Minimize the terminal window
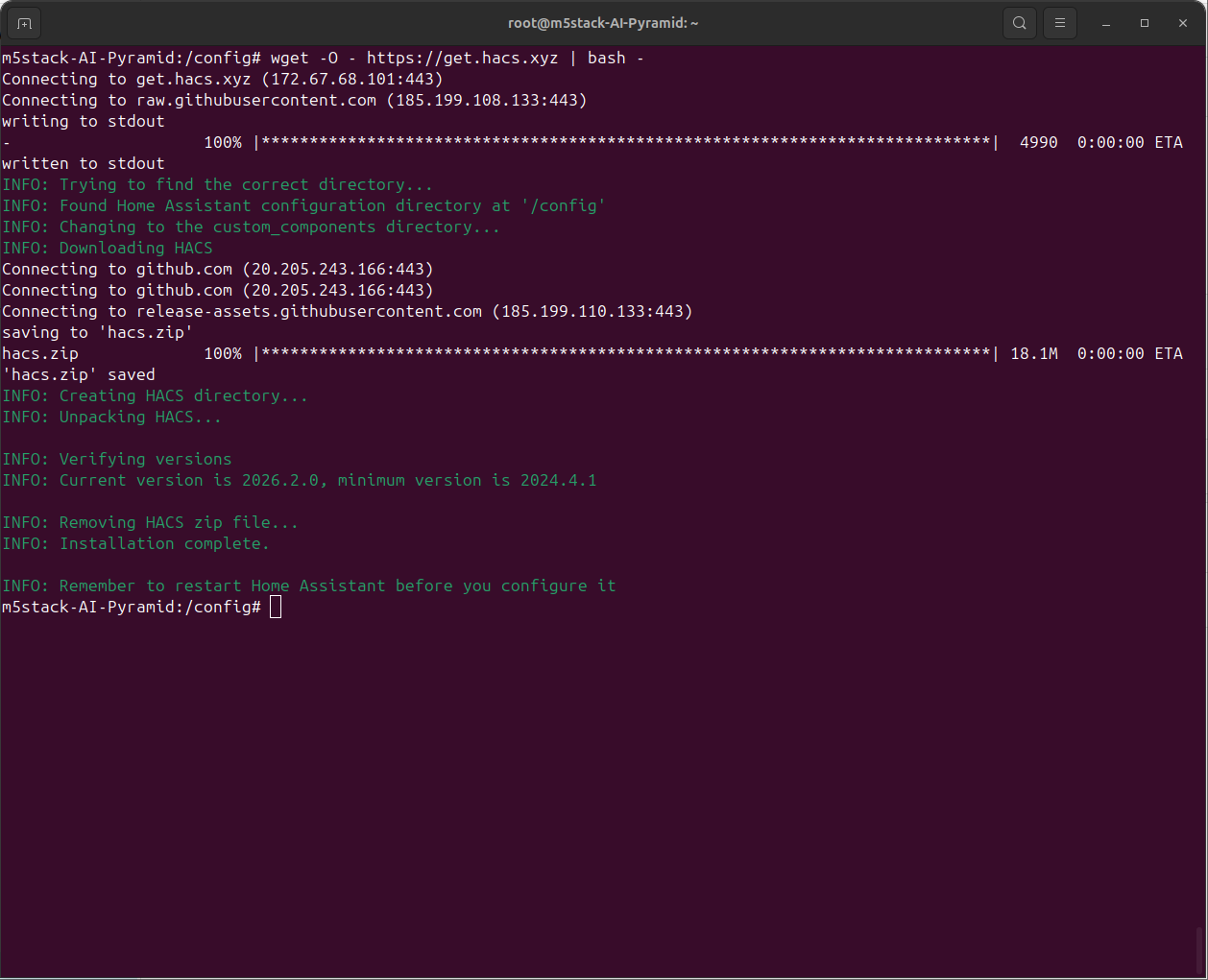 [x=1106, y=23]
